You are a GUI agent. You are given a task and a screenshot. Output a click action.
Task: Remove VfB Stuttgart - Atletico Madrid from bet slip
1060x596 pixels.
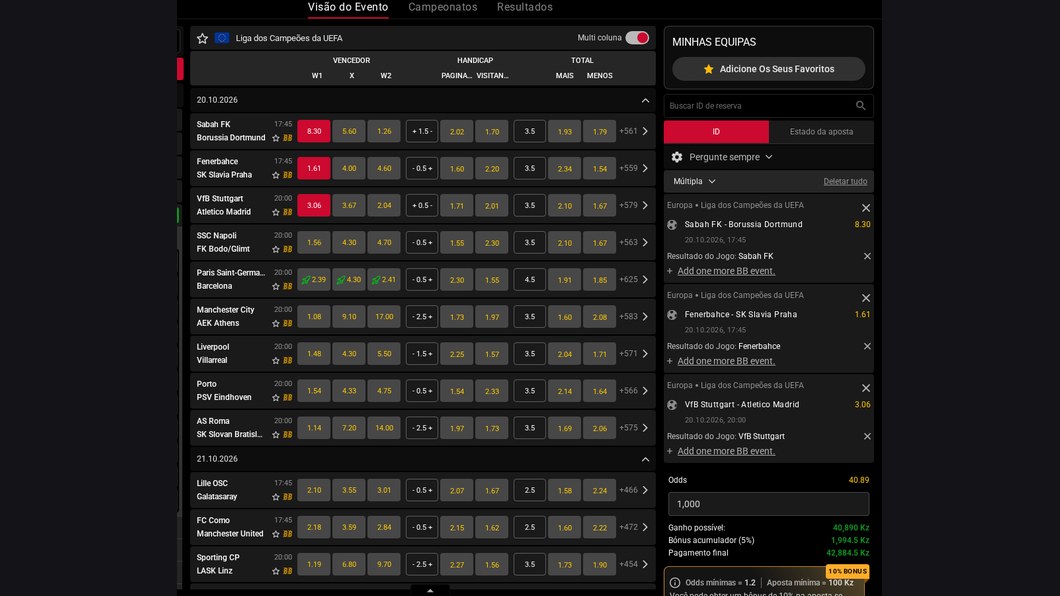[x=866, y=388]
